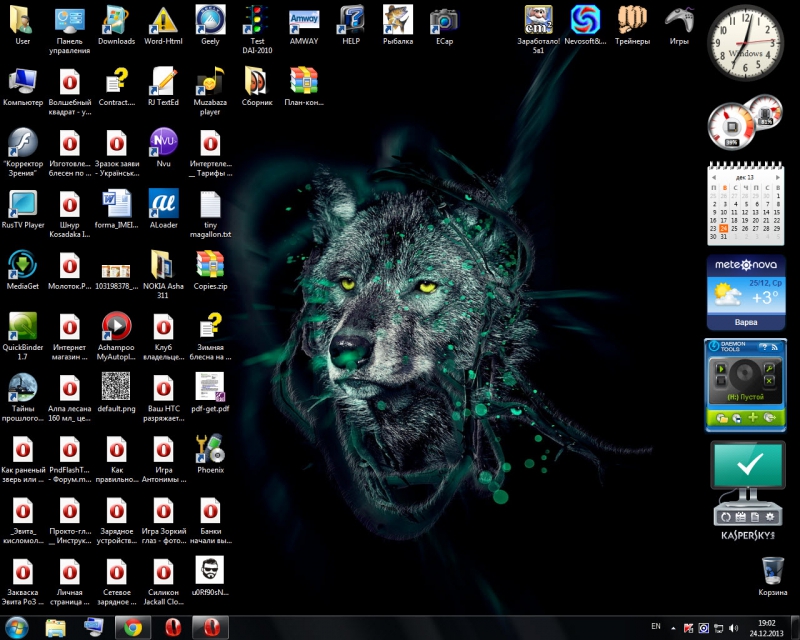Open Windows Explorer from the taskbar
Image resolution: width=800 pixels, height=640 pixels.
click(x=55, y=627)
